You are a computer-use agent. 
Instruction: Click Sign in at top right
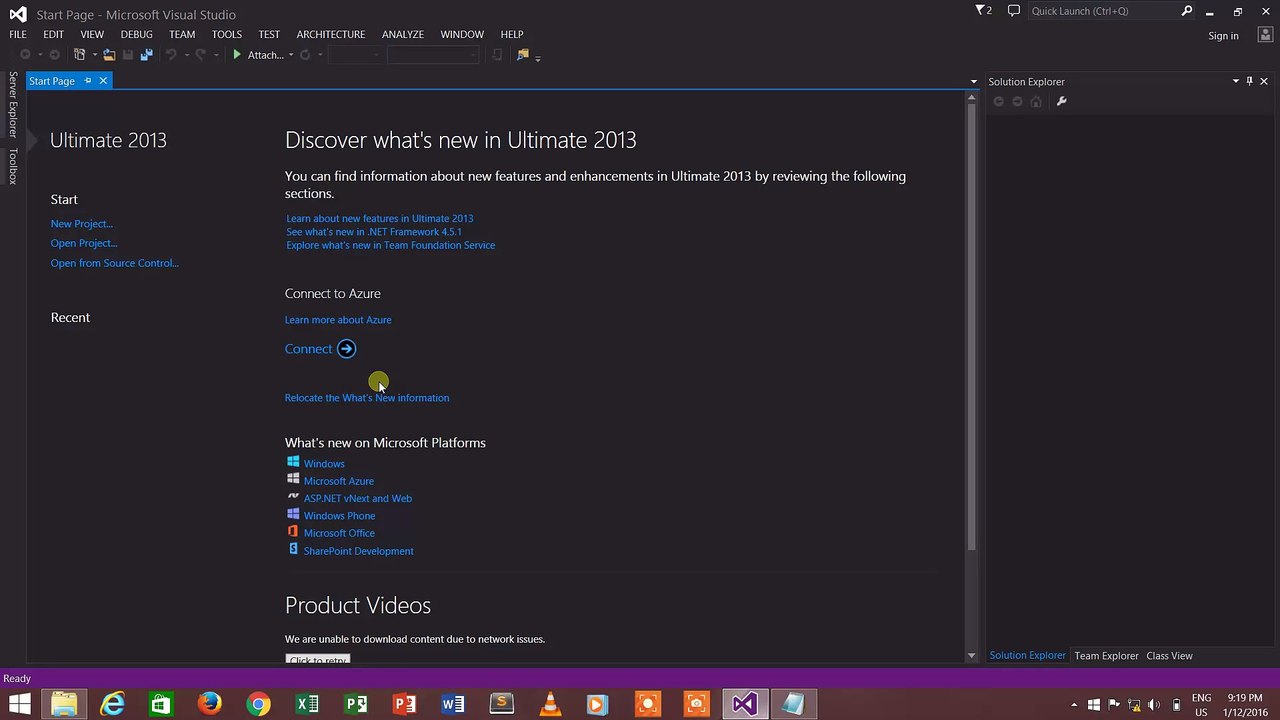click(1223, 36)
